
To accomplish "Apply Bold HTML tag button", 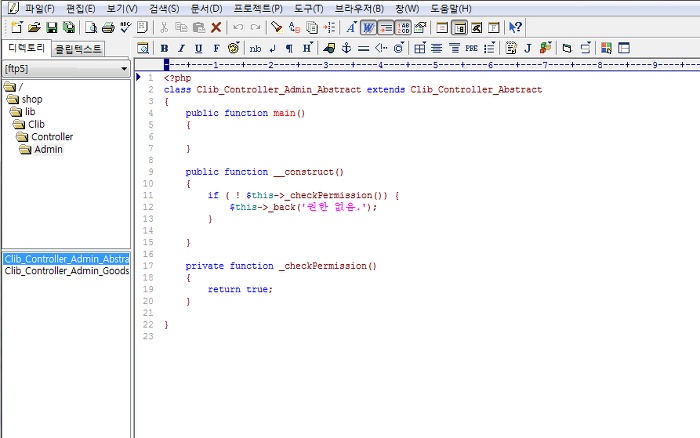I will [x=164, y=48].
